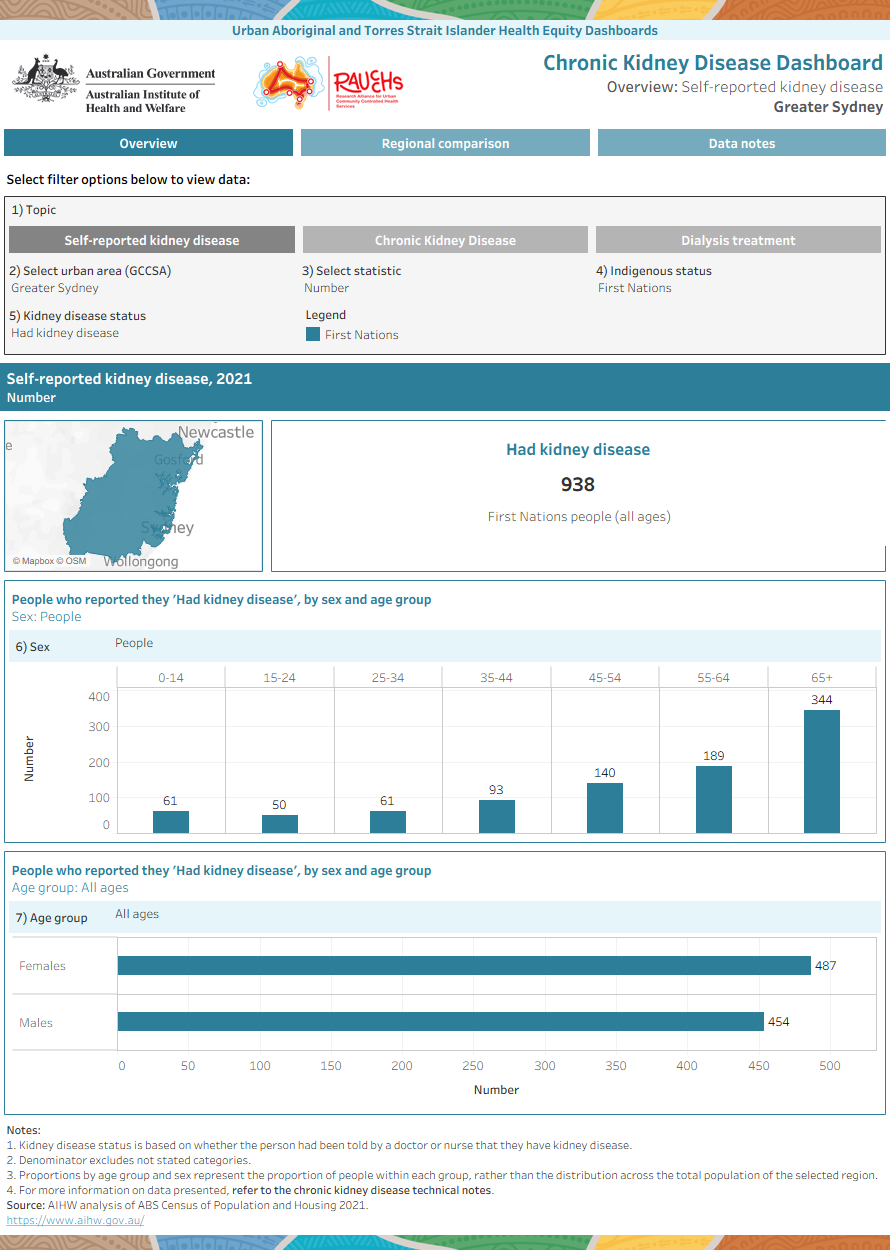Click the 0-14 column header
This screenshot has width=890, height=1250.
point(171,678)
